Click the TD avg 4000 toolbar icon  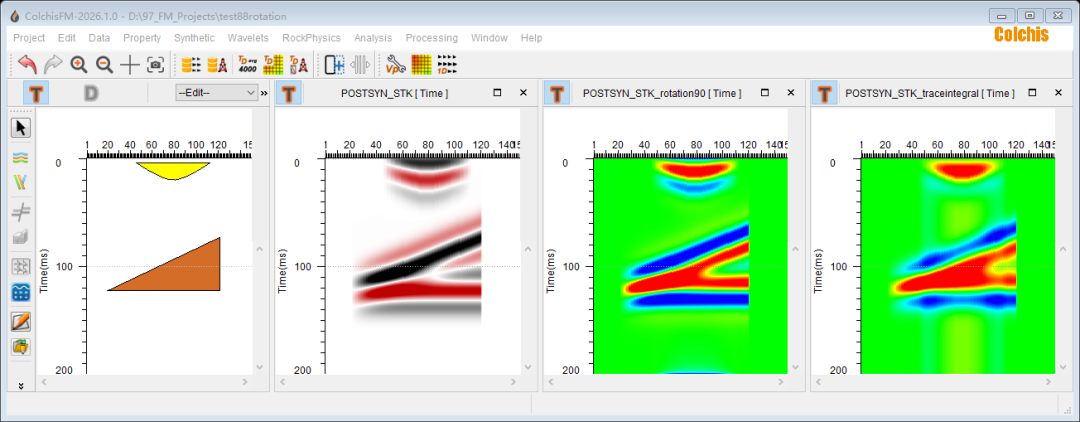click(247, 65)
